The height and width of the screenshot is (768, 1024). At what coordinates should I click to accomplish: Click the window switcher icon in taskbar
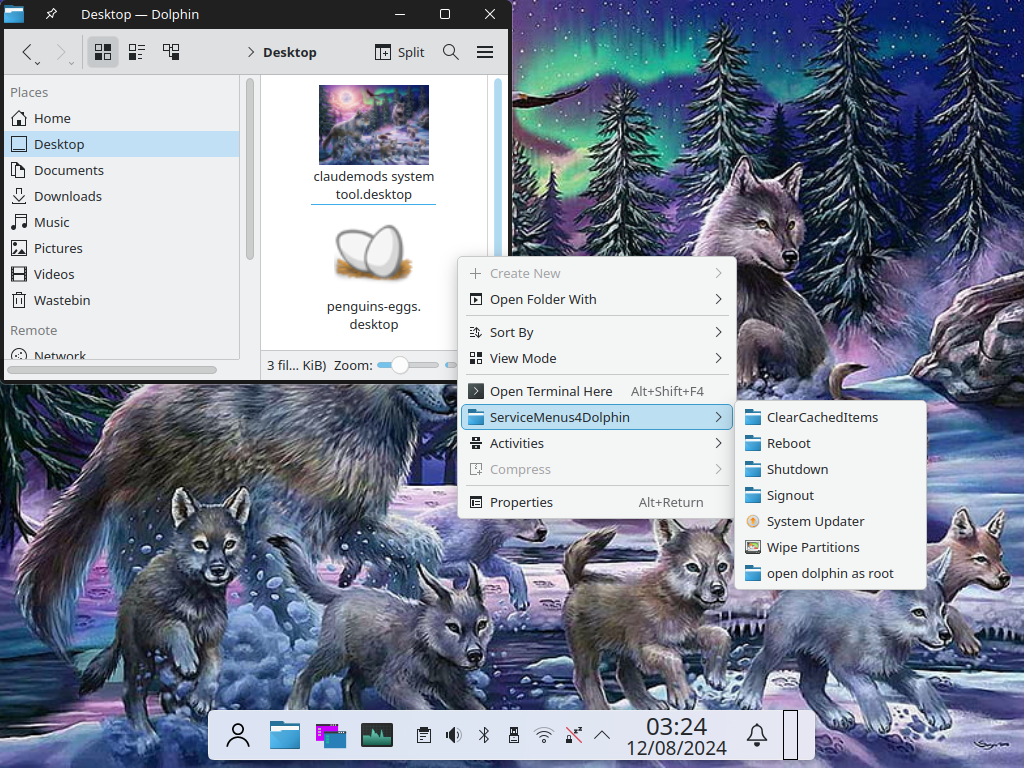tap(331, 735)
